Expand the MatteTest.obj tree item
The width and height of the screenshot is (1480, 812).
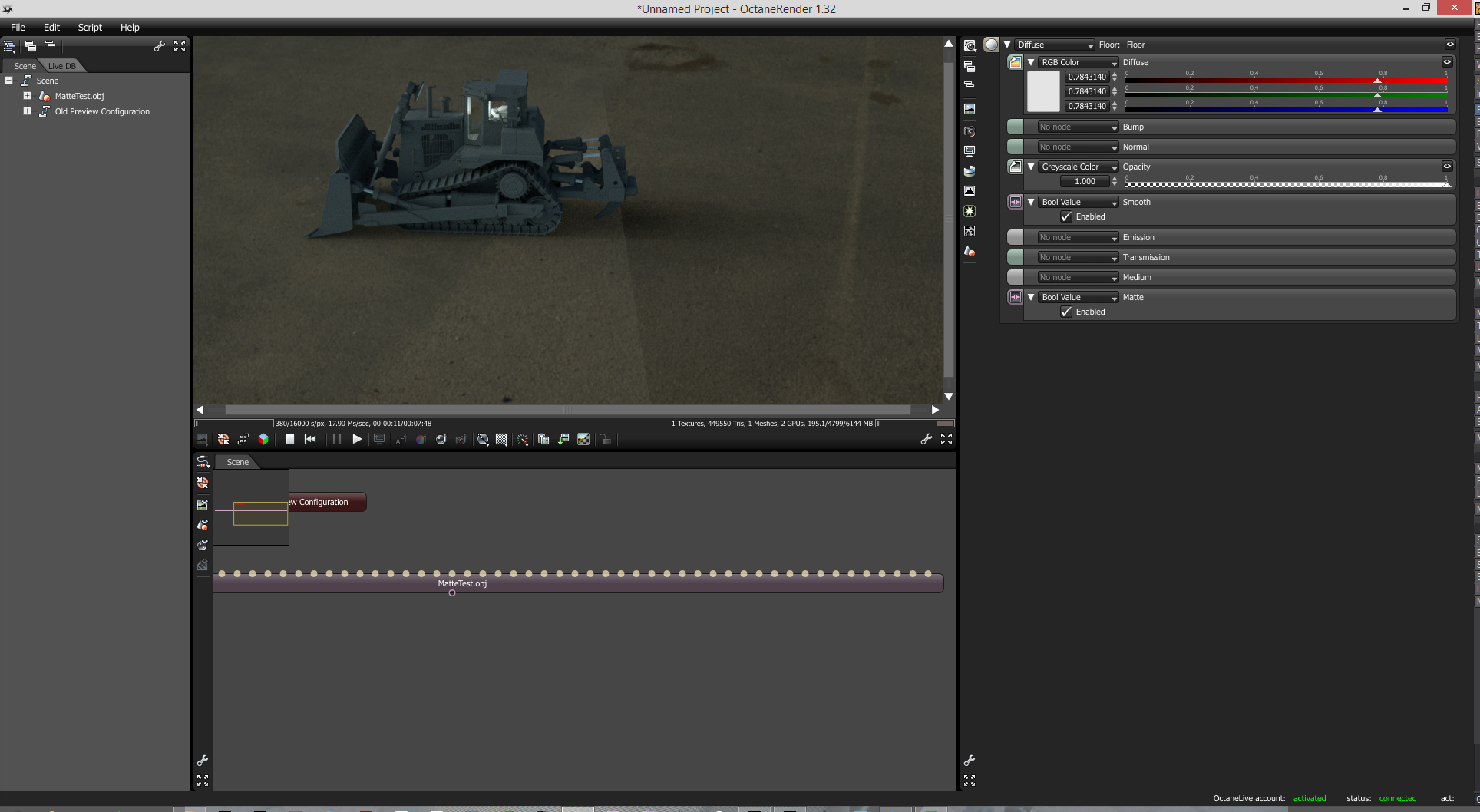(27, 96)
